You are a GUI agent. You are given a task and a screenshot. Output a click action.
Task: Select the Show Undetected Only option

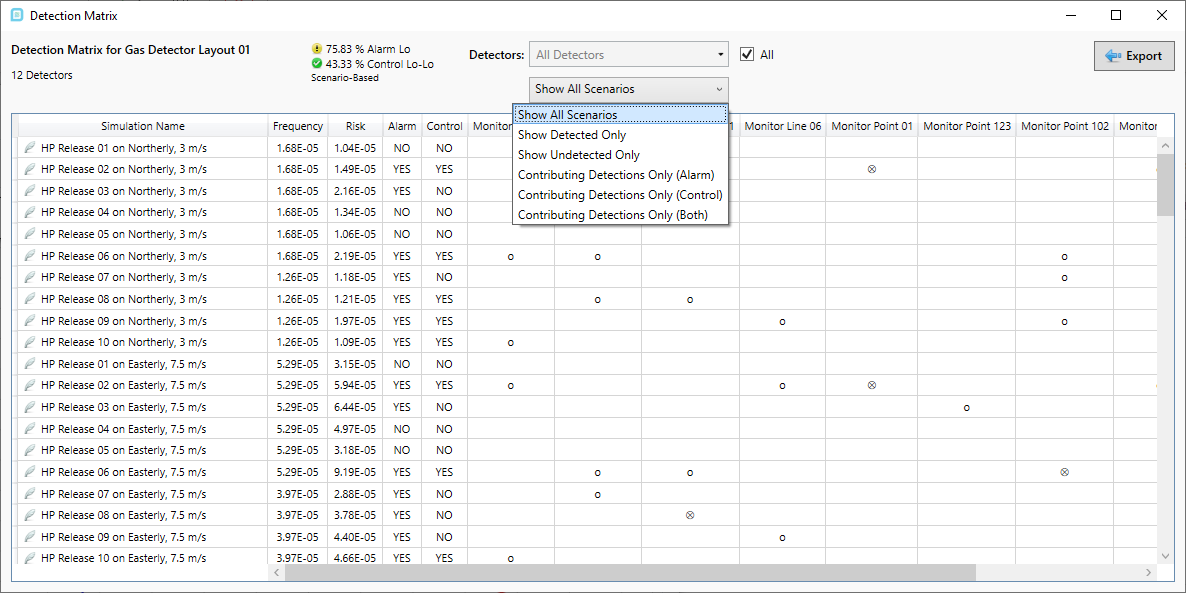pos(620,155)
